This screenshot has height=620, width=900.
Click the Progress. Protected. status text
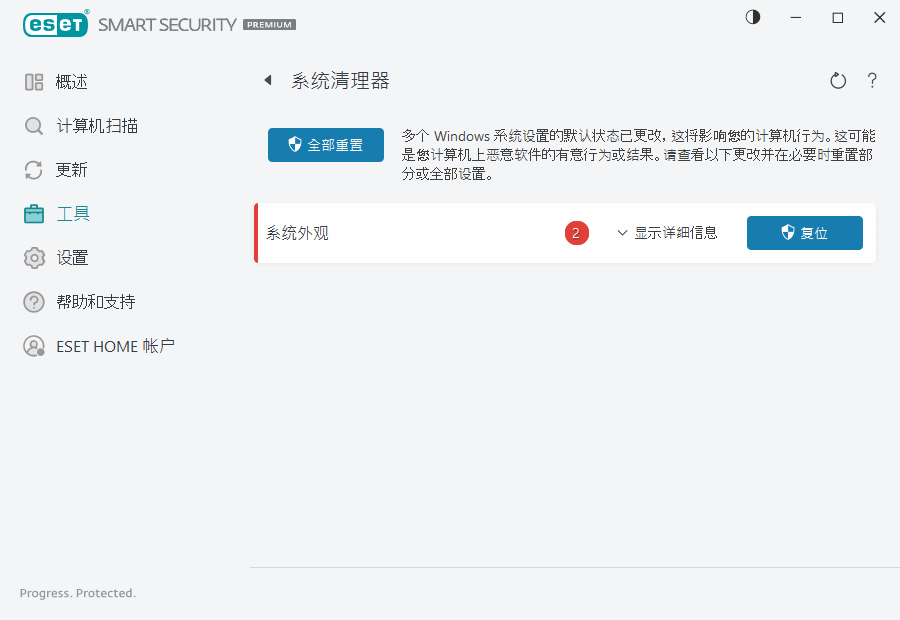click(x=77, y=593)
